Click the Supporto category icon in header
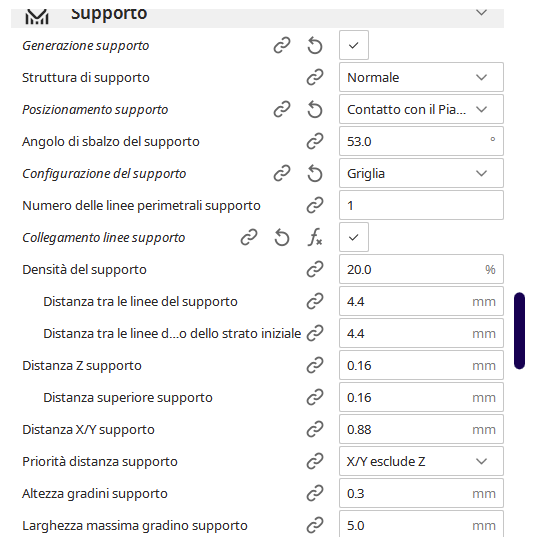This screenshot has height=537, width=535. 37,16
